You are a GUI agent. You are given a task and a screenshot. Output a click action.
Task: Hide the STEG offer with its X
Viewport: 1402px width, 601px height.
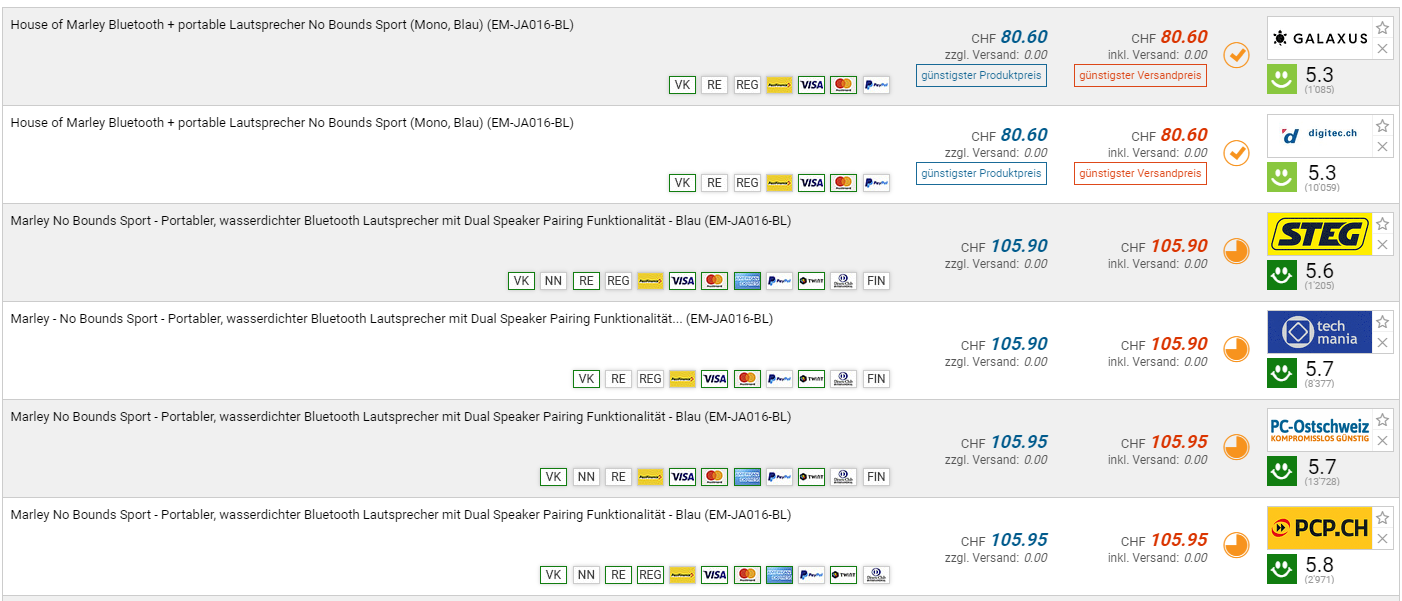[1382, 245]
